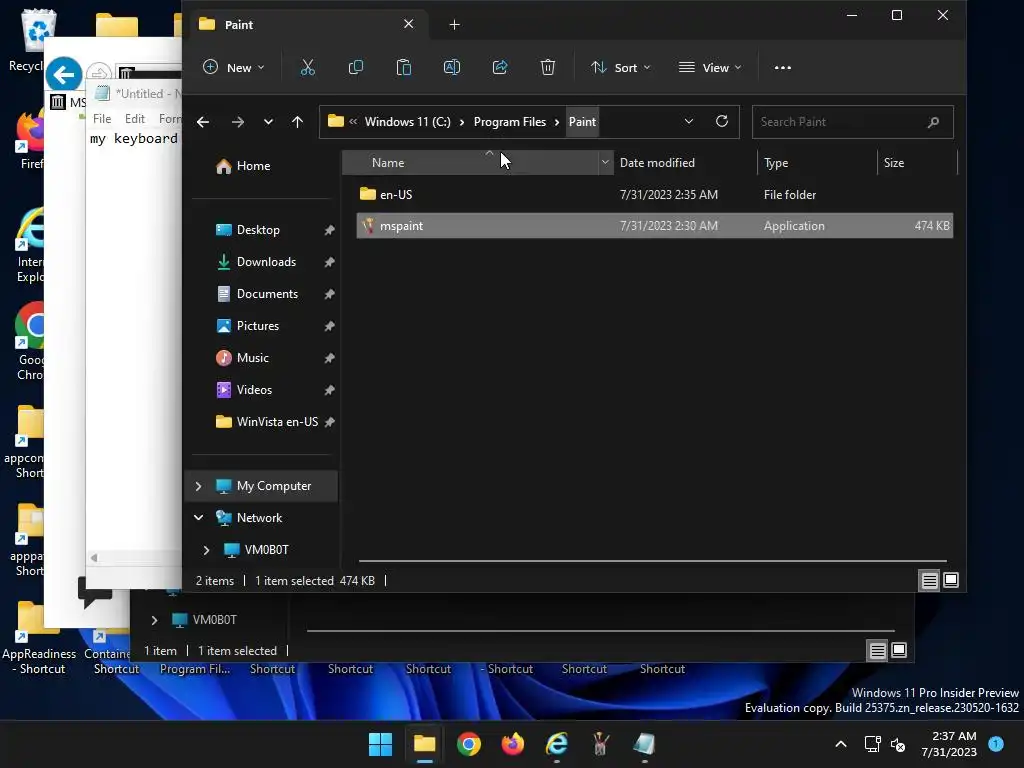The width and height of the screenshot is (1024, 768).
Task: Open the Windows Start menu
Action: (x=380, y=744)
